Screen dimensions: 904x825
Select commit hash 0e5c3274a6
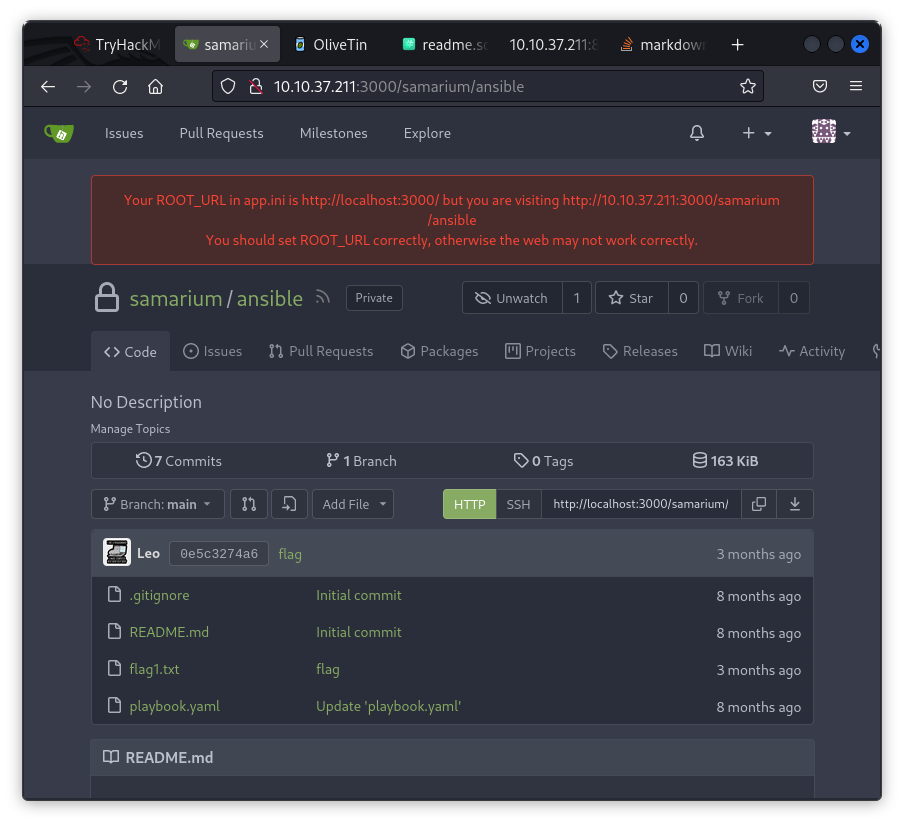point(218,552)
